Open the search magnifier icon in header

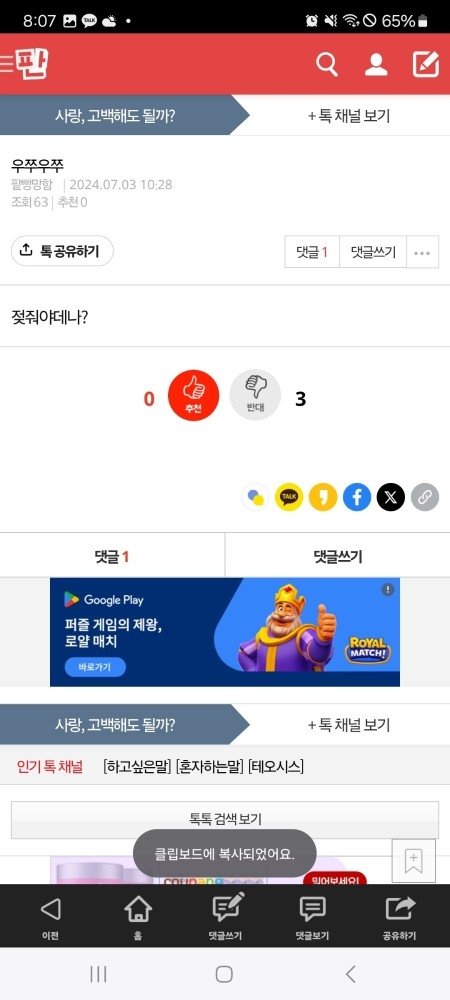327,64
